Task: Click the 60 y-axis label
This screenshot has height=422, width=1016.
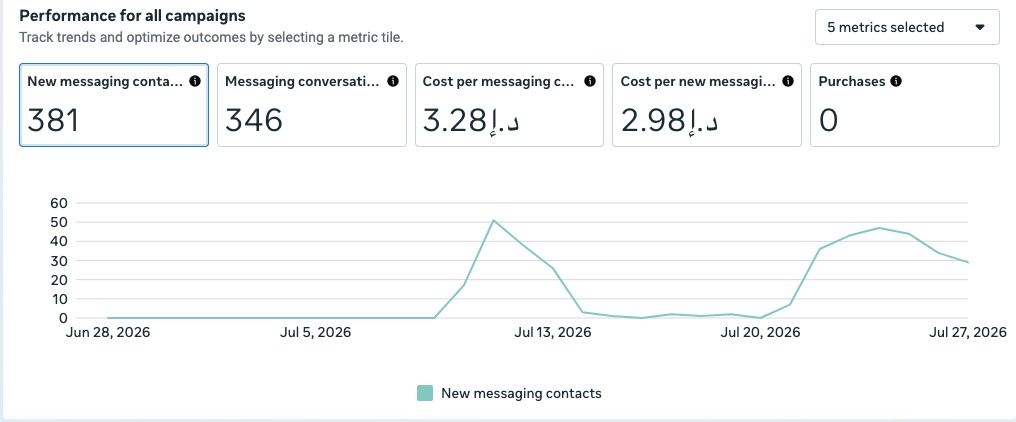Action: 58,203
